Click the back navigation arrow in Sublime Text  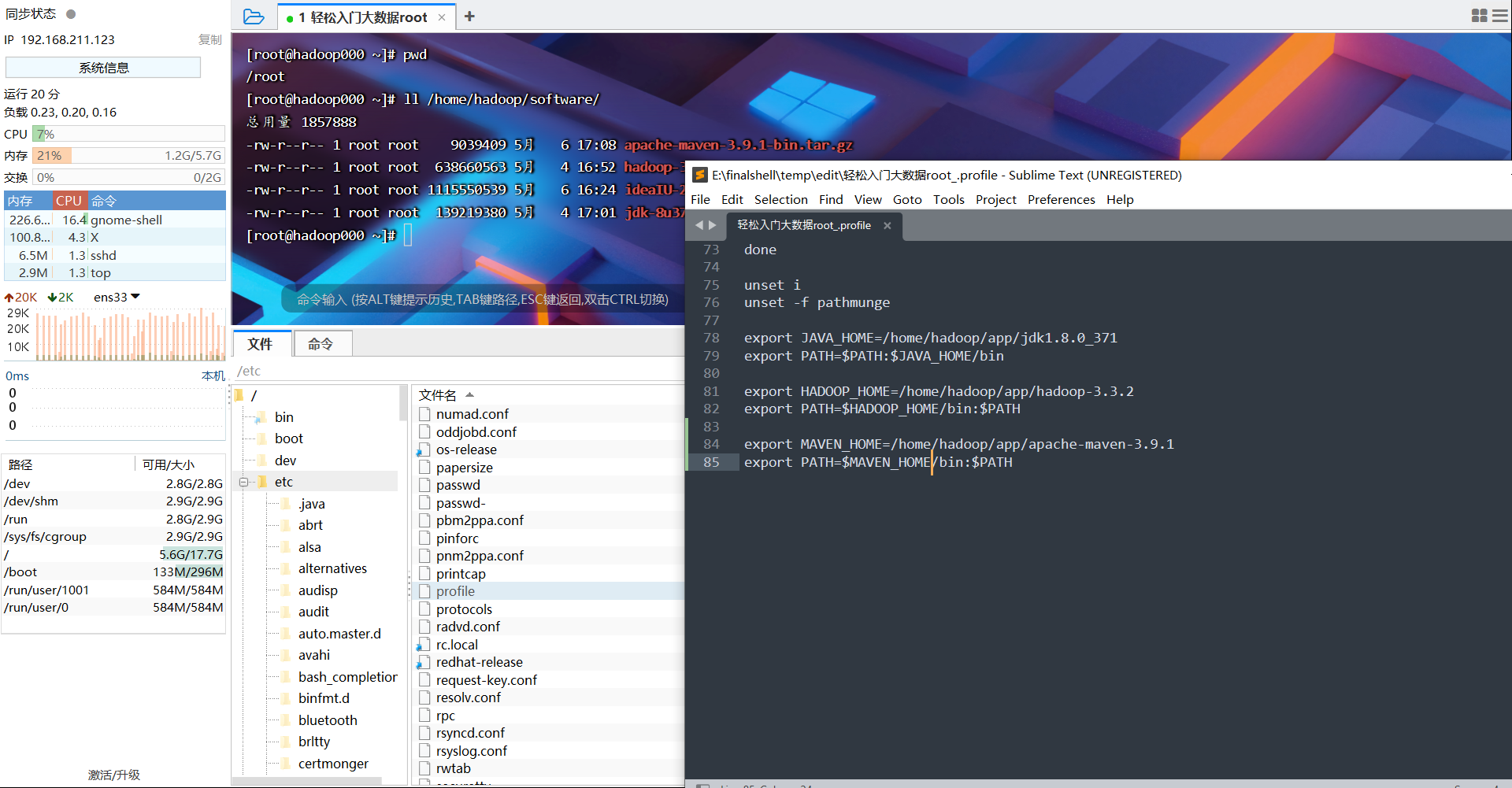[699, 225]
